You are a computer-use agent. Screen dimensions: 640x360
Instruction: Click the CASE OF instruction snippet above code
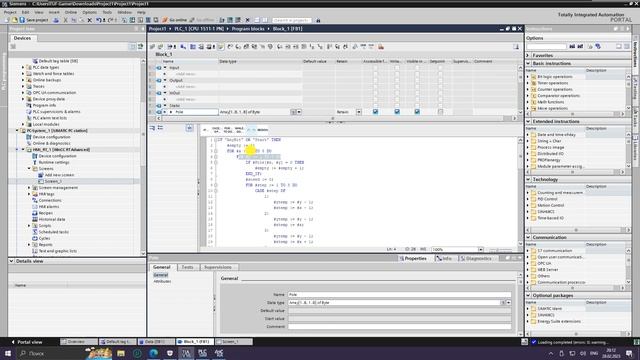216,130
